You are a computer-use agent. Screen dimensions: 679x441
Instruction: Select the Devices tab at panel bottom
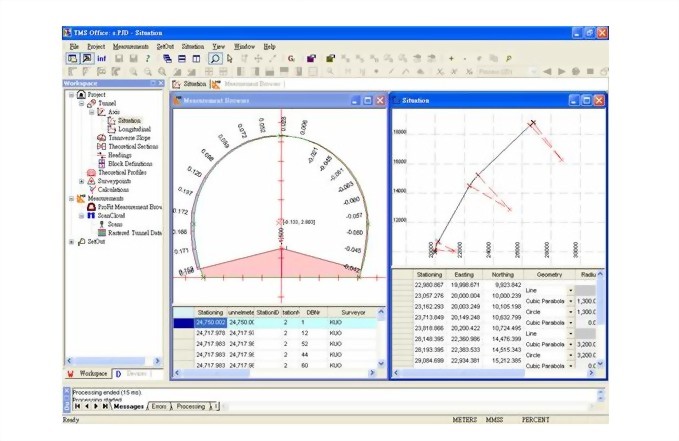tap(132, 373)
